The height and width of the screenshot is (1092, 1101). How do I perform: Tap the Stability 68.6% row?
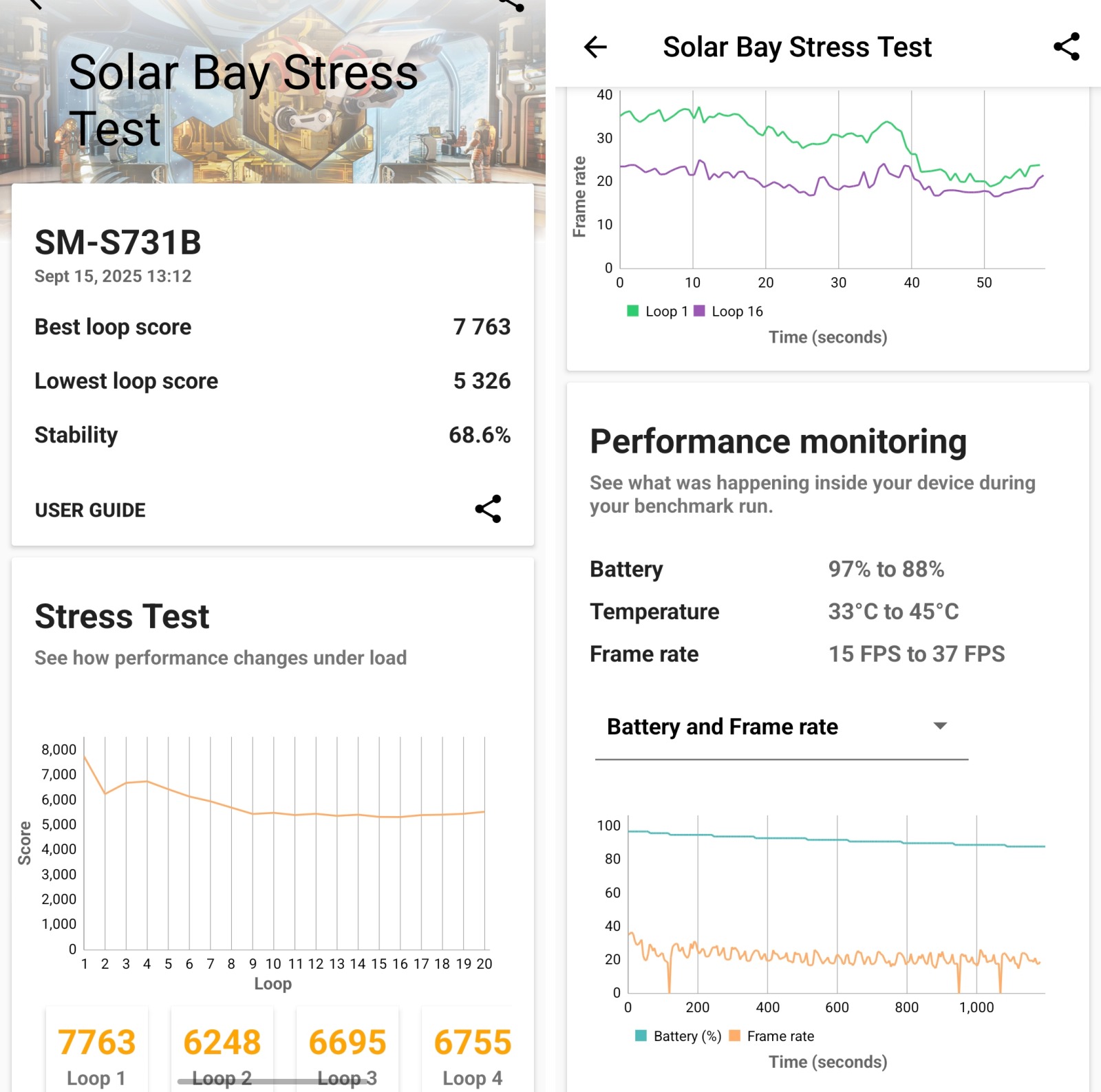click(272, 435)
